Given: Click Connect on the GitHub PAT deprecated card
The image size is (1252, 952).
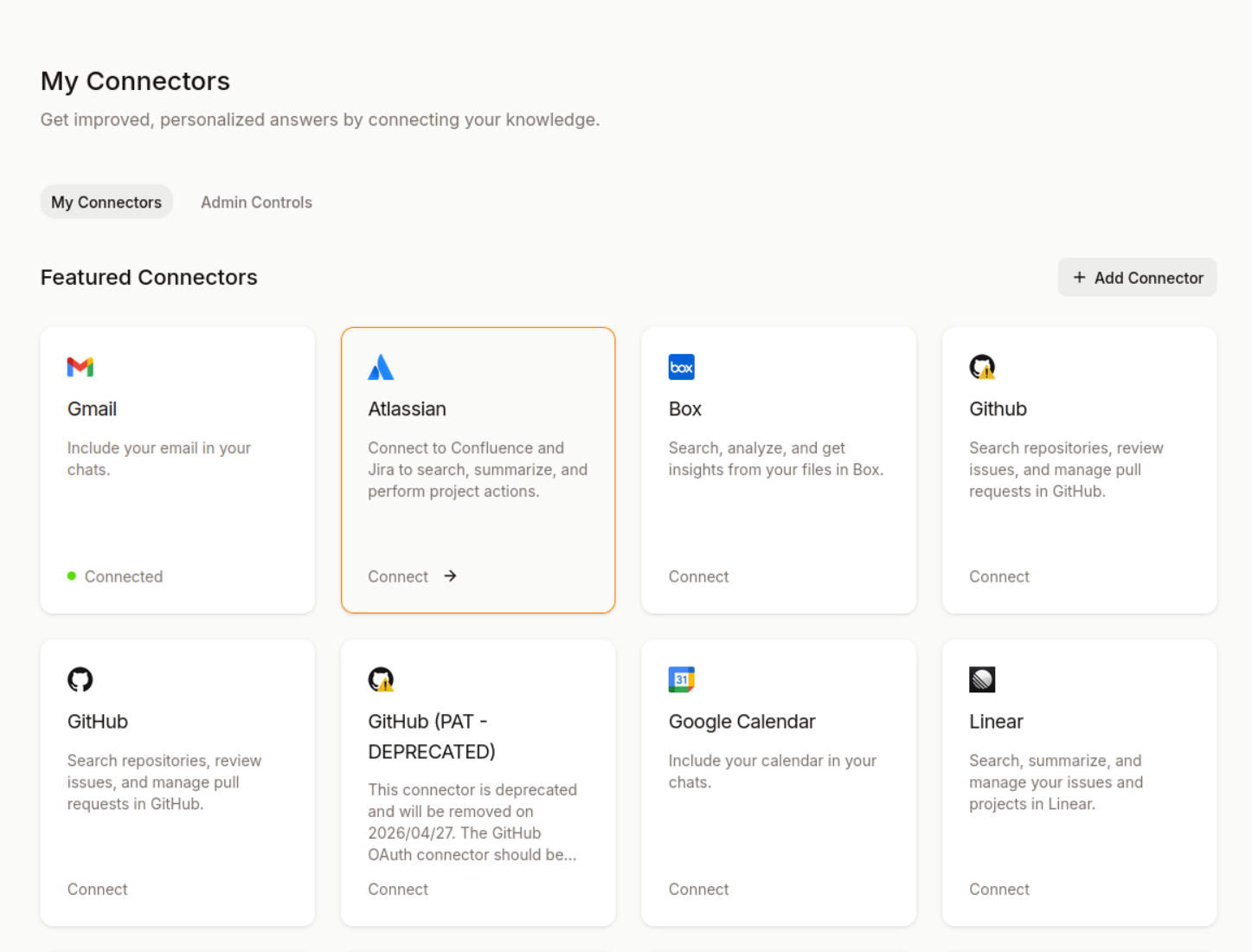Looking at the screenshot, I should coord(398,889).
